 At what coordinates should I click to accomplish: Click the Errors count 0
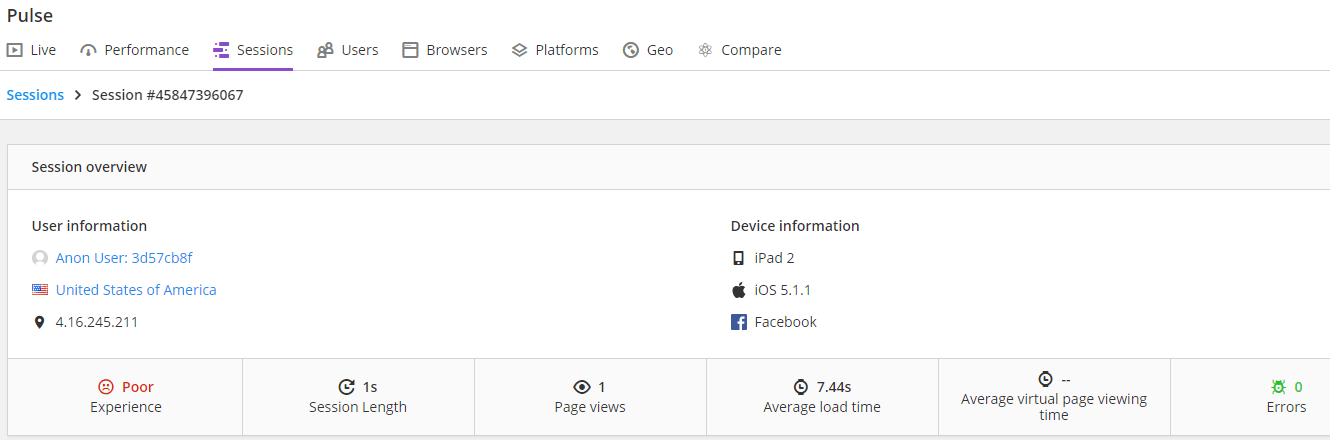[1298, 387]
